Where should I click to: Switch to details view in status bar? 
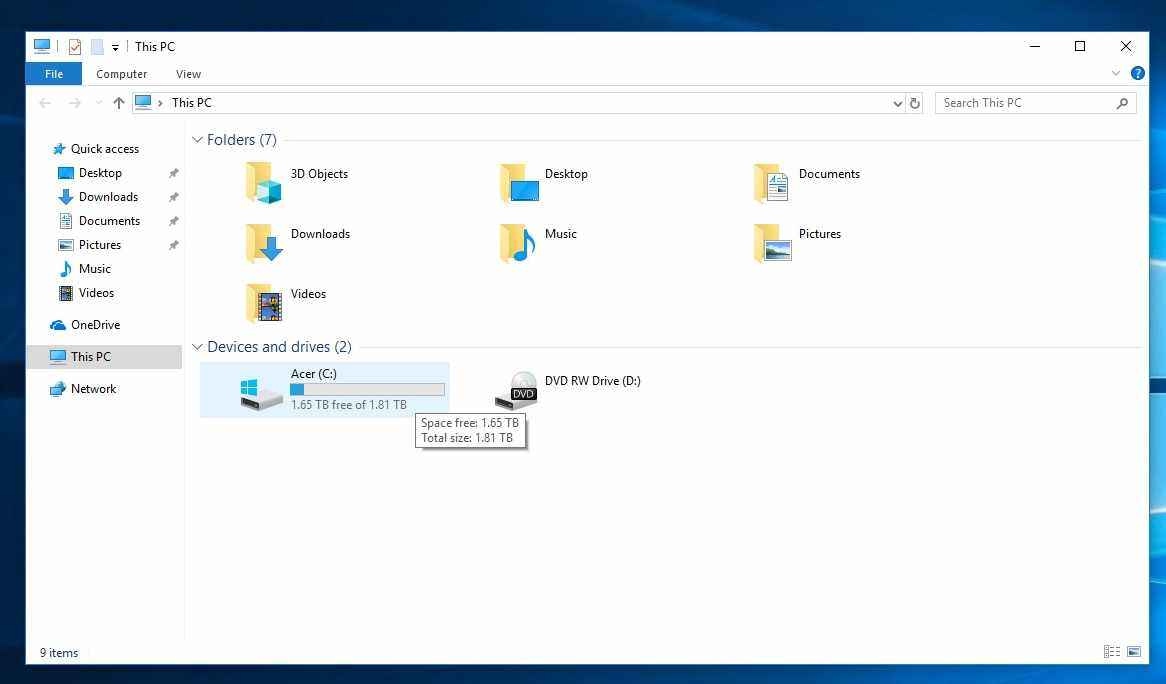point(1111,652)
